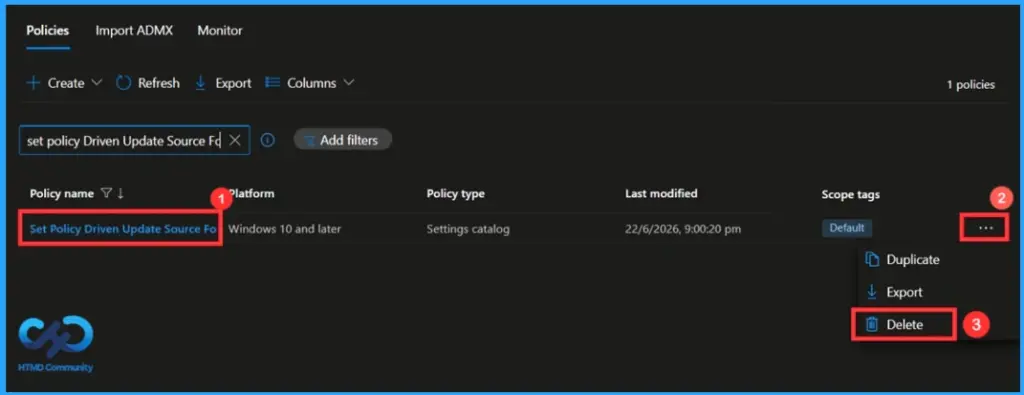The width and height of the screenshot is (1024, 395).
Task: Click the Default scope tag badge
Action: [846, 229]
